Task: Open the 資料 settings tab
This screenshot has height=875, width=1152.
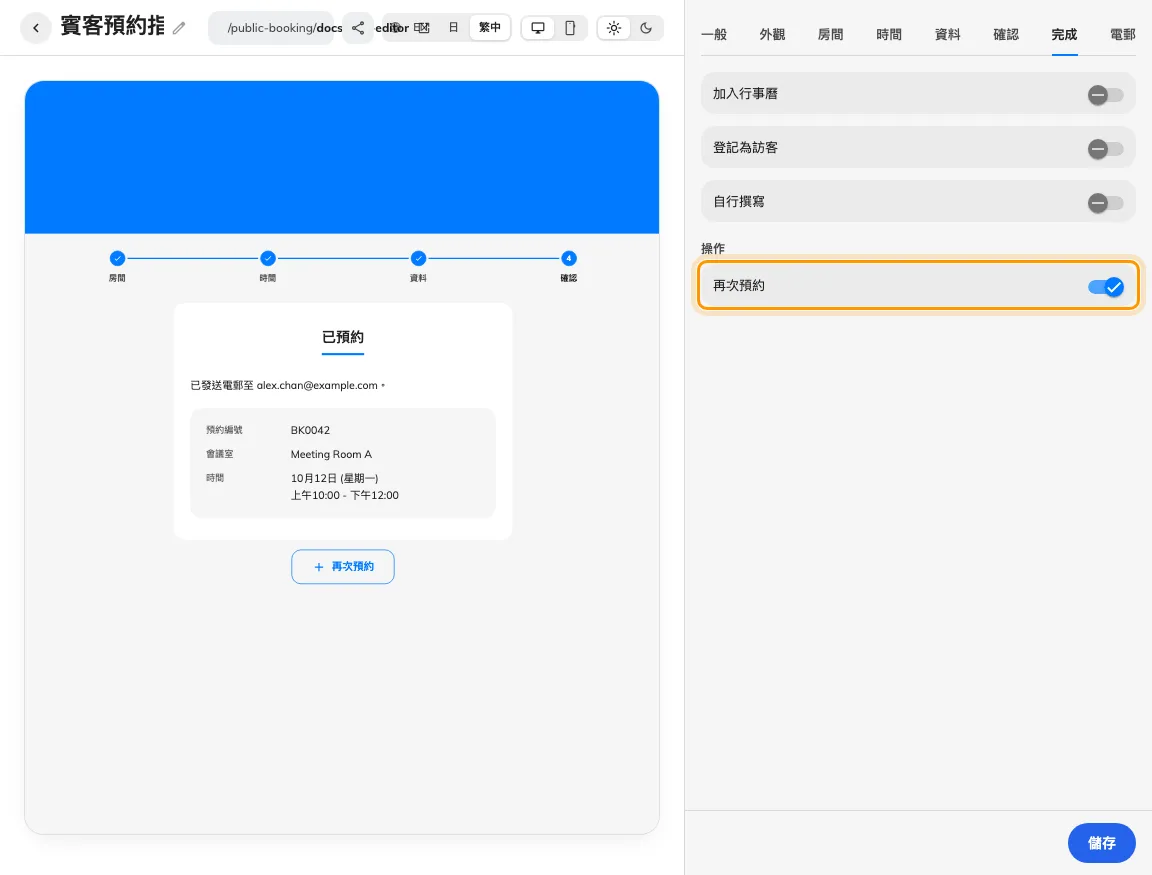Action: point(947,35)
